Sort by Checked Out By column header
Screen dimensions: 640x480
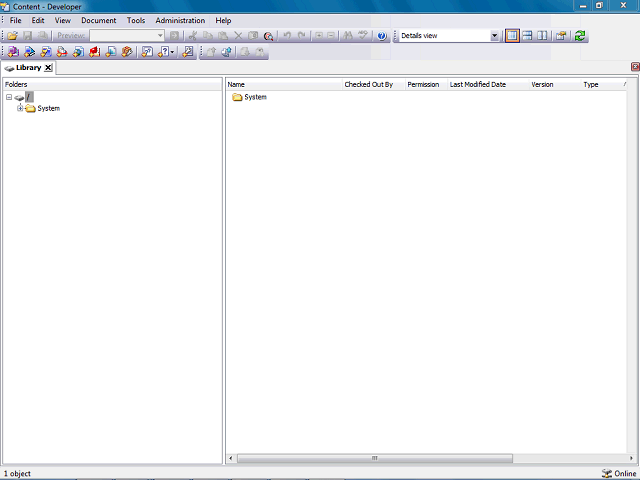coord(373,84)
